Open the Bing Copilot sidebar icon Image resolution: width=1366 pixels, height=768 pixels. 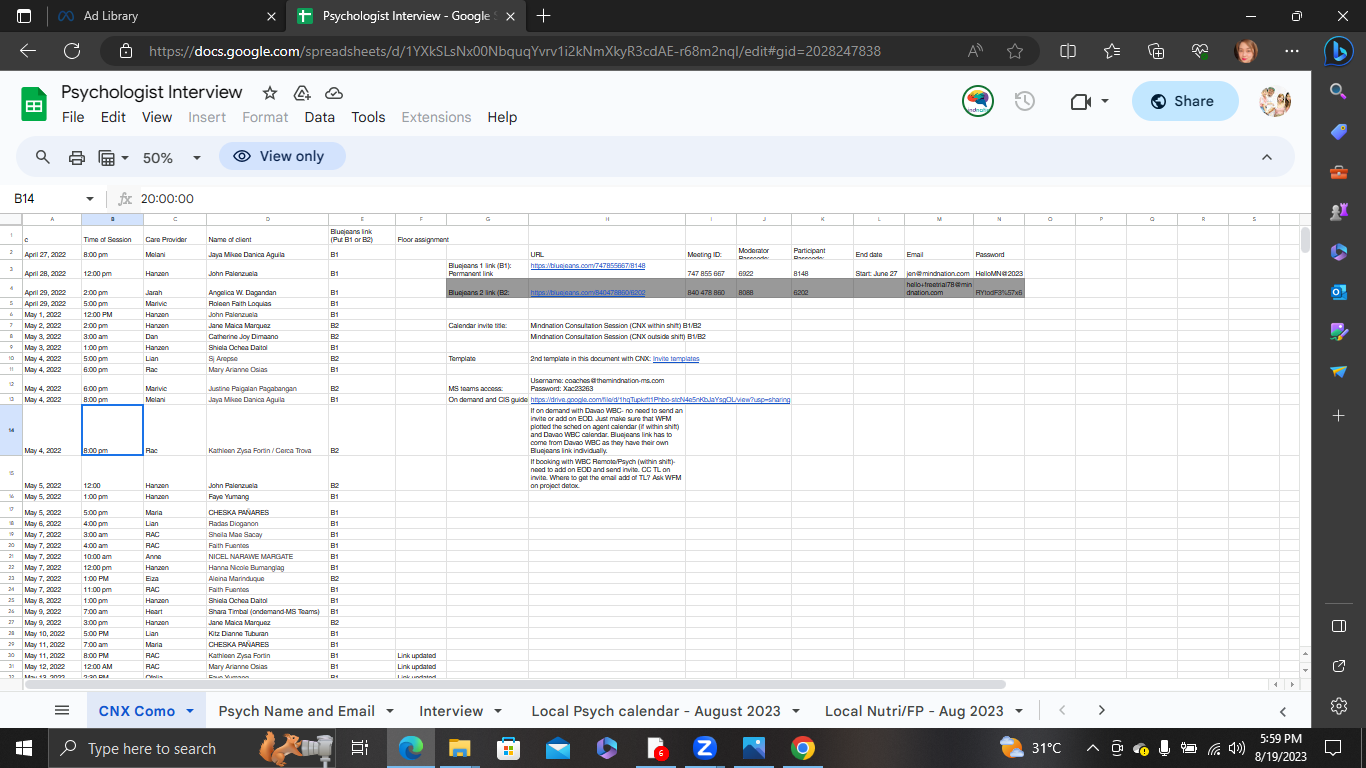[1338, 51]
